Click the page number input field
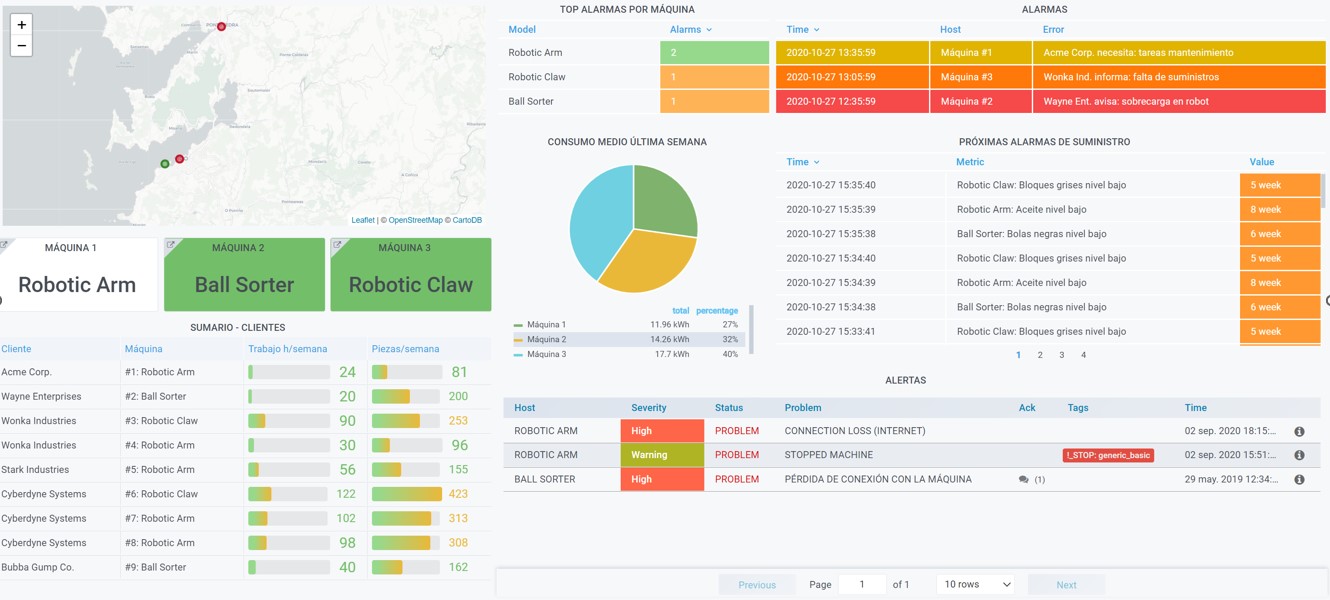 [862, 584]
